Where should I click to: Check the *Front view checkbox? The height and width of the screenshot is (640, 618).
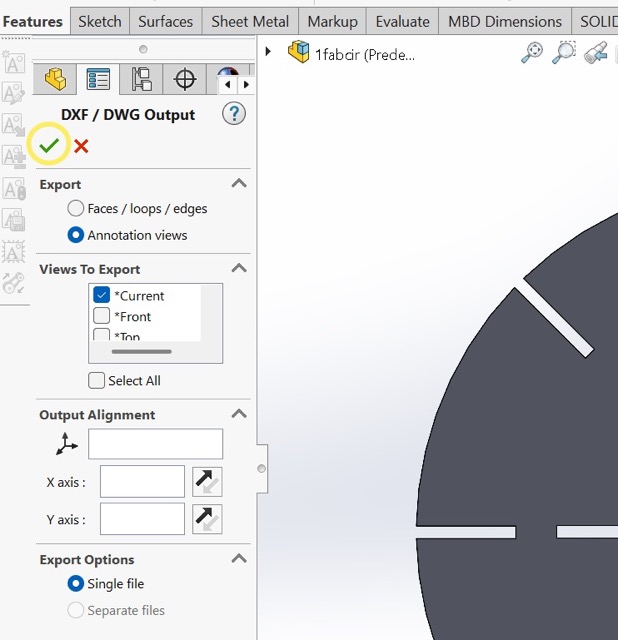[x=101, y=316]
